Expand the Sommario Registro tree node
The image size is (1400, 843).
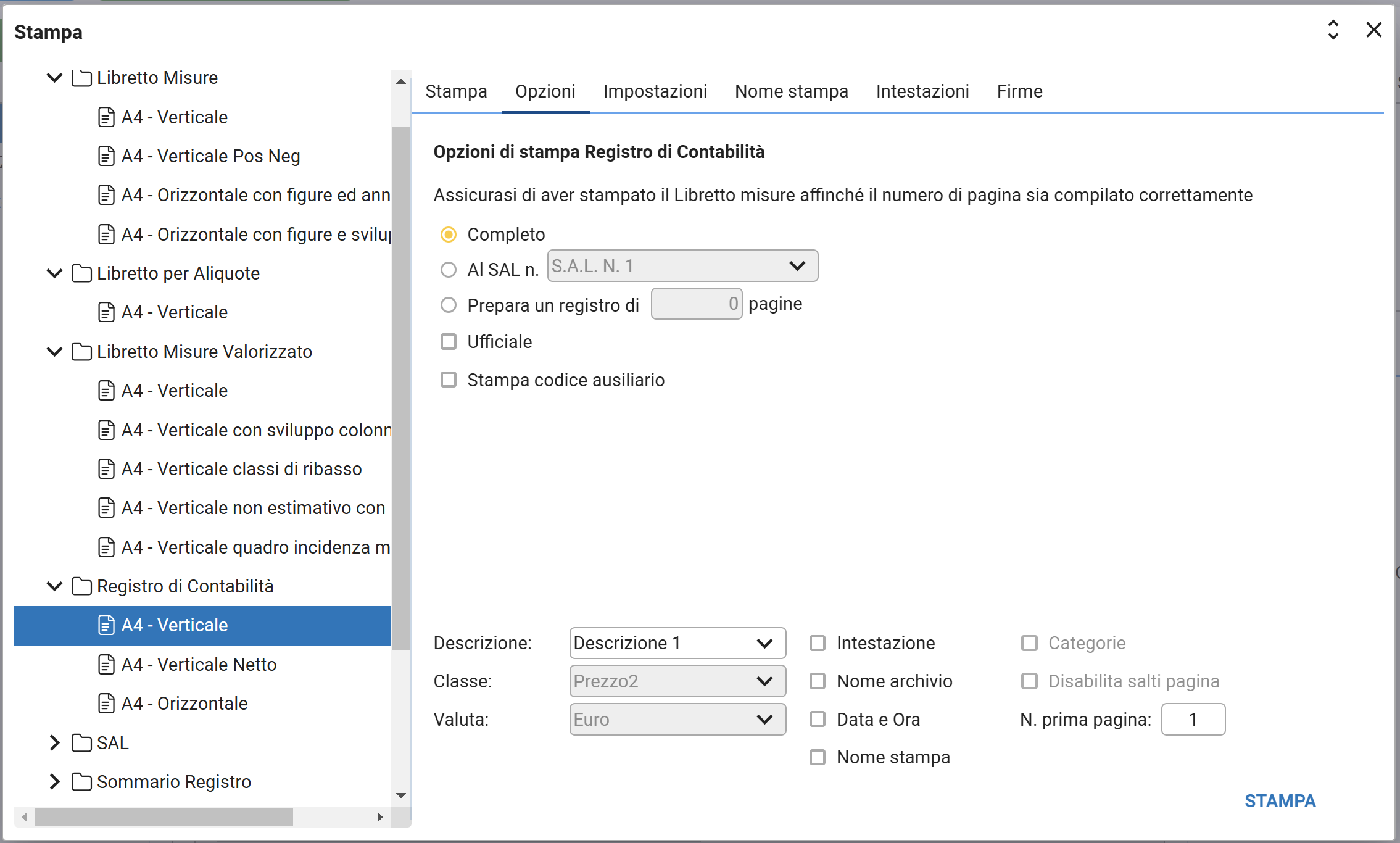[54, 782]
